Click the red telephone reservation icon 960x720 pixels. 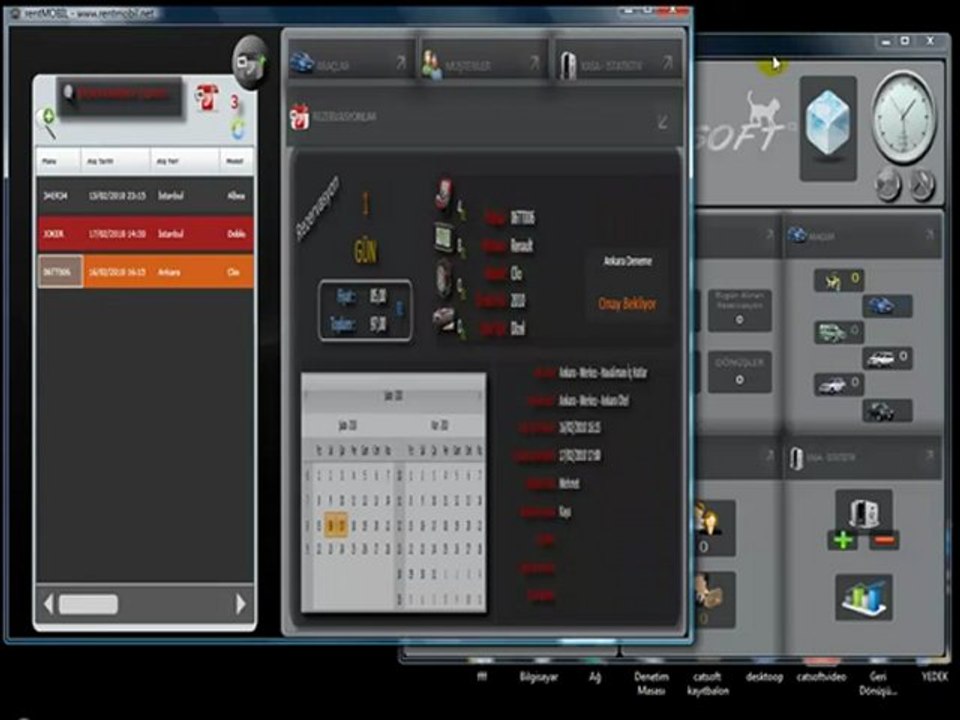(206, 99)
